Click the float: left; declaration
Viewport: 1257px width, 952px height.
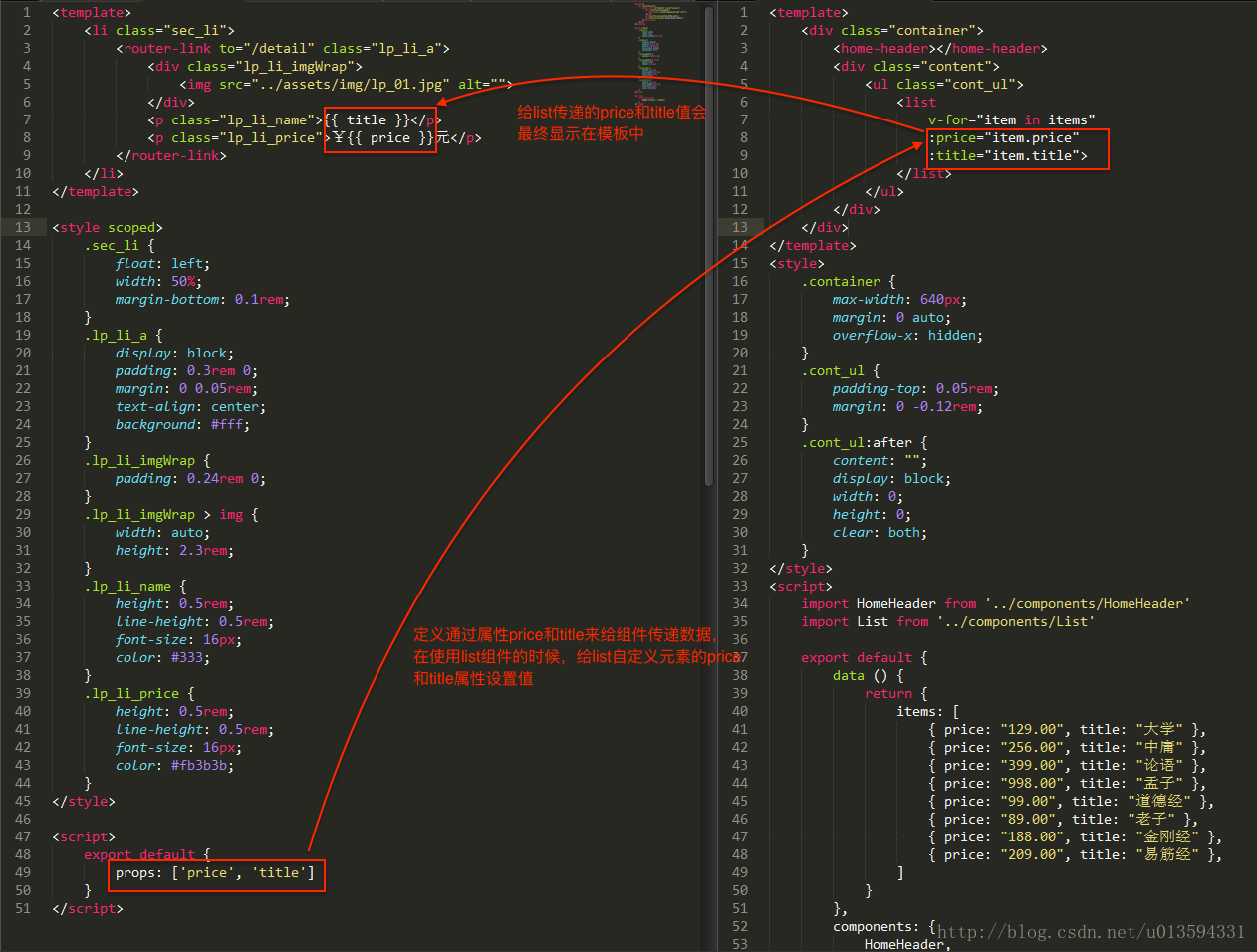click(162, 263)
